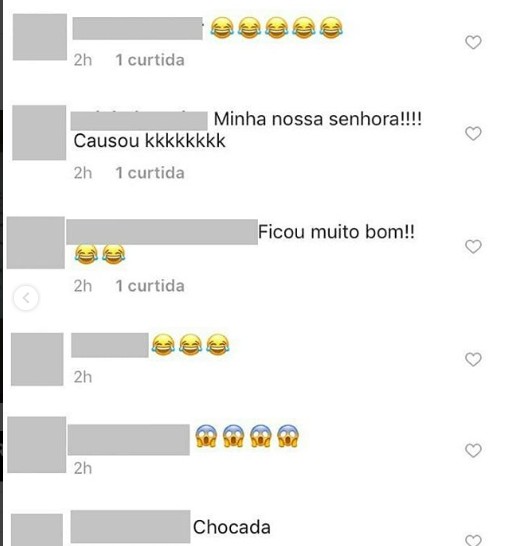The width and height of the screenshot is (508, 546).
Task: Open username before three laughing emojis
Action: pyautogui.click(x=110, y=345)
